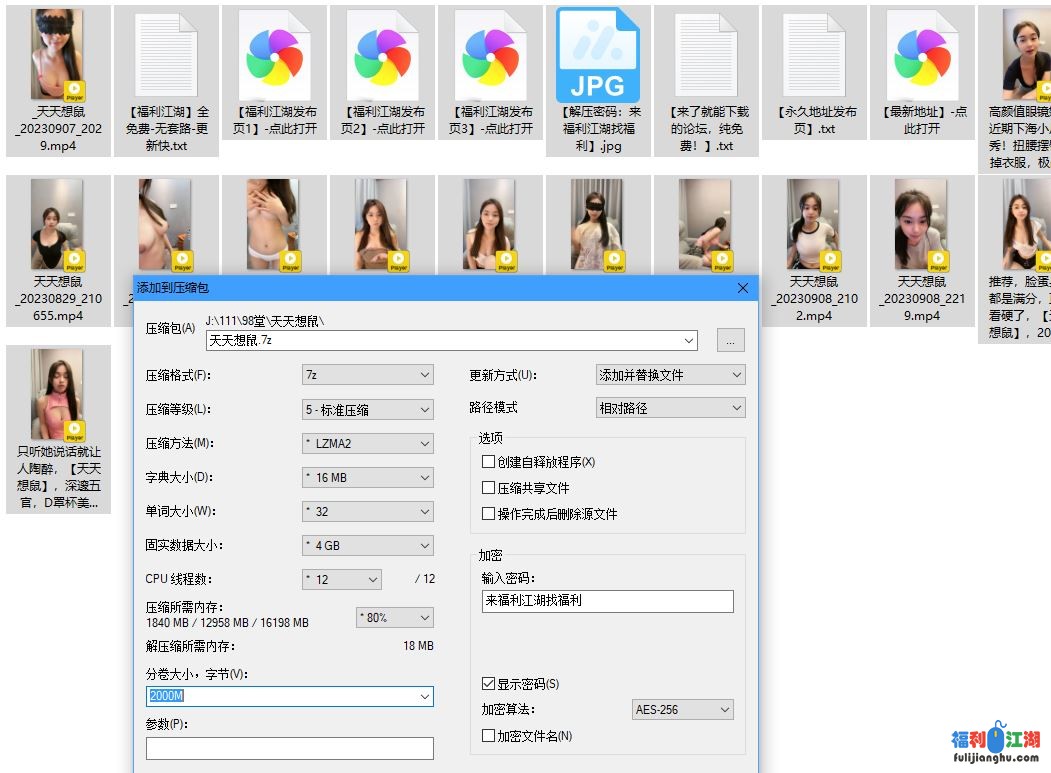
Task: Select the 【来了就能下载的论坛】 txt file
Action: pos(708,57)
